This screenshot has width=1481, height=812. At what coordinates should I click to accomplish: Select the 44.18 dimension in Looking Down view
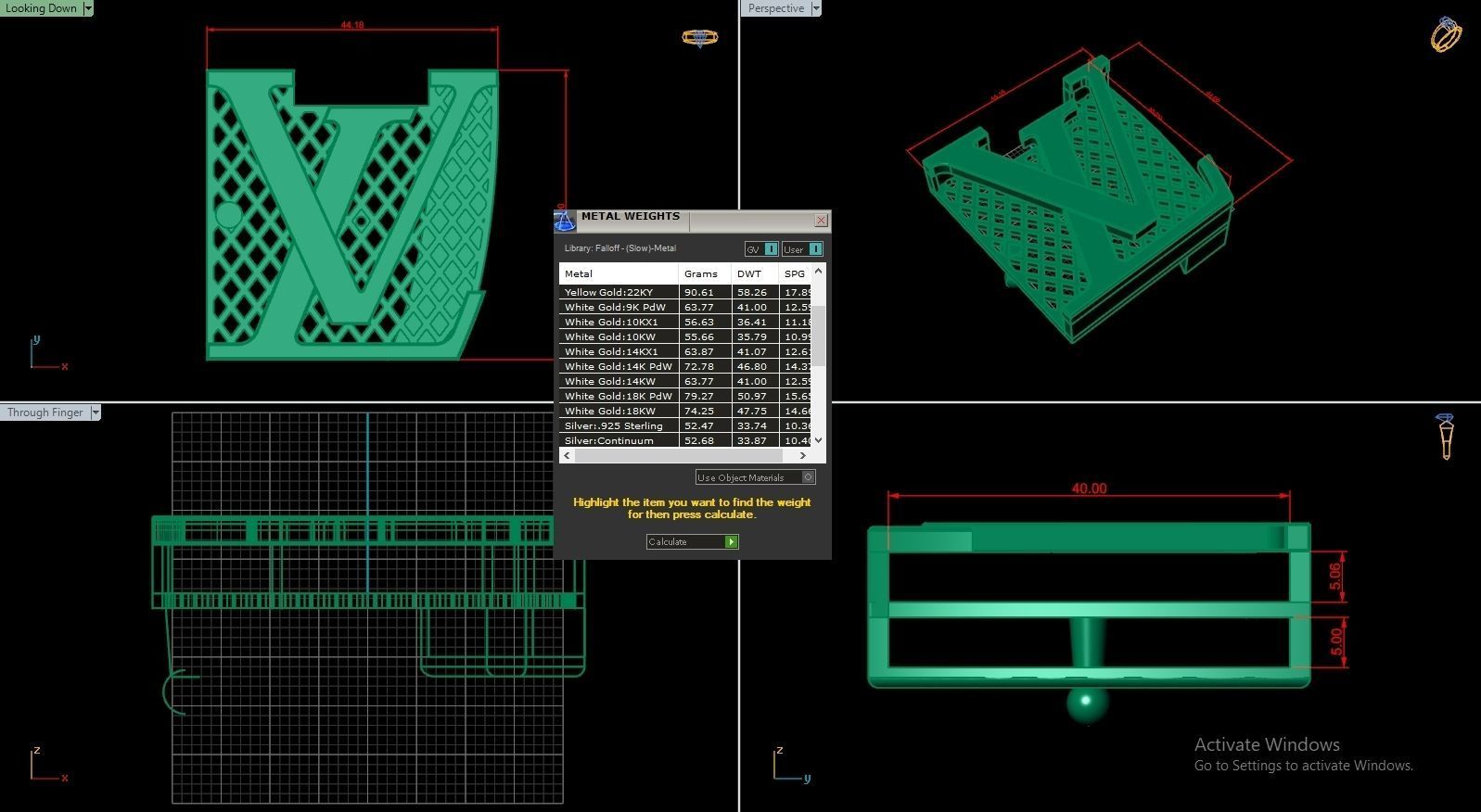[x=352, y=25]
